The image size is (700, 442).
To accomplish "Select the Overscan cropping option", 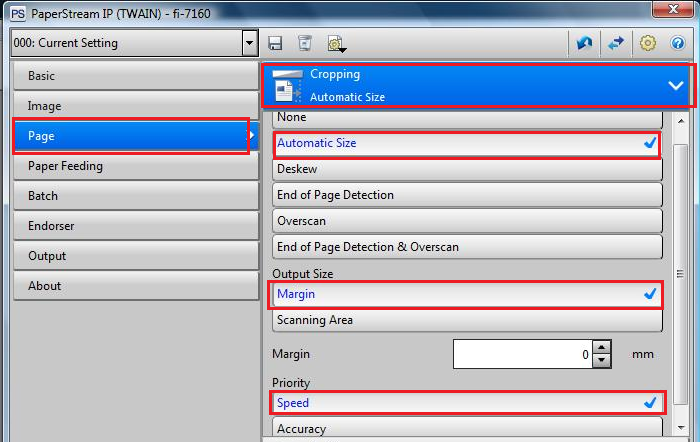I will click(467, 221).
